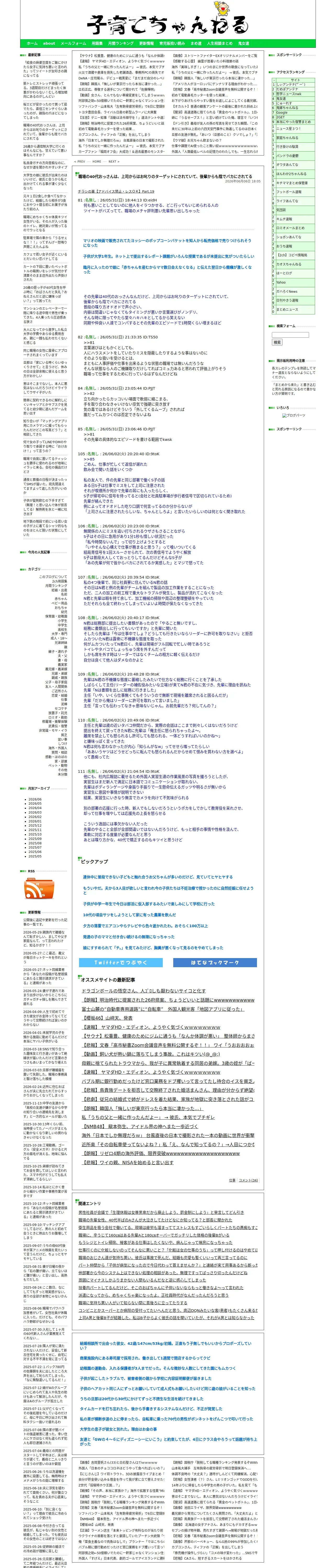Open the 2026/05 monthly archive
The height and width of the screenshot is (1568, 336).
coord(35,804)
